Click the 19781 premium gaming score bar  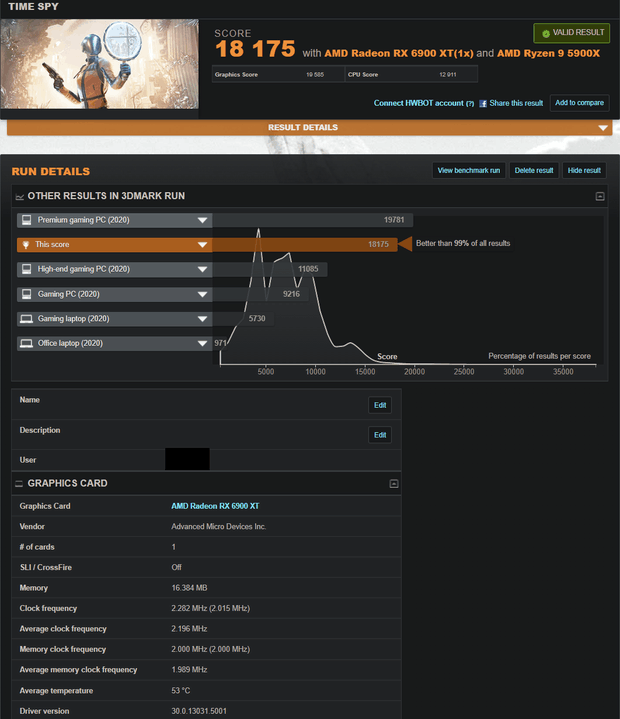[x=312, y=220]
